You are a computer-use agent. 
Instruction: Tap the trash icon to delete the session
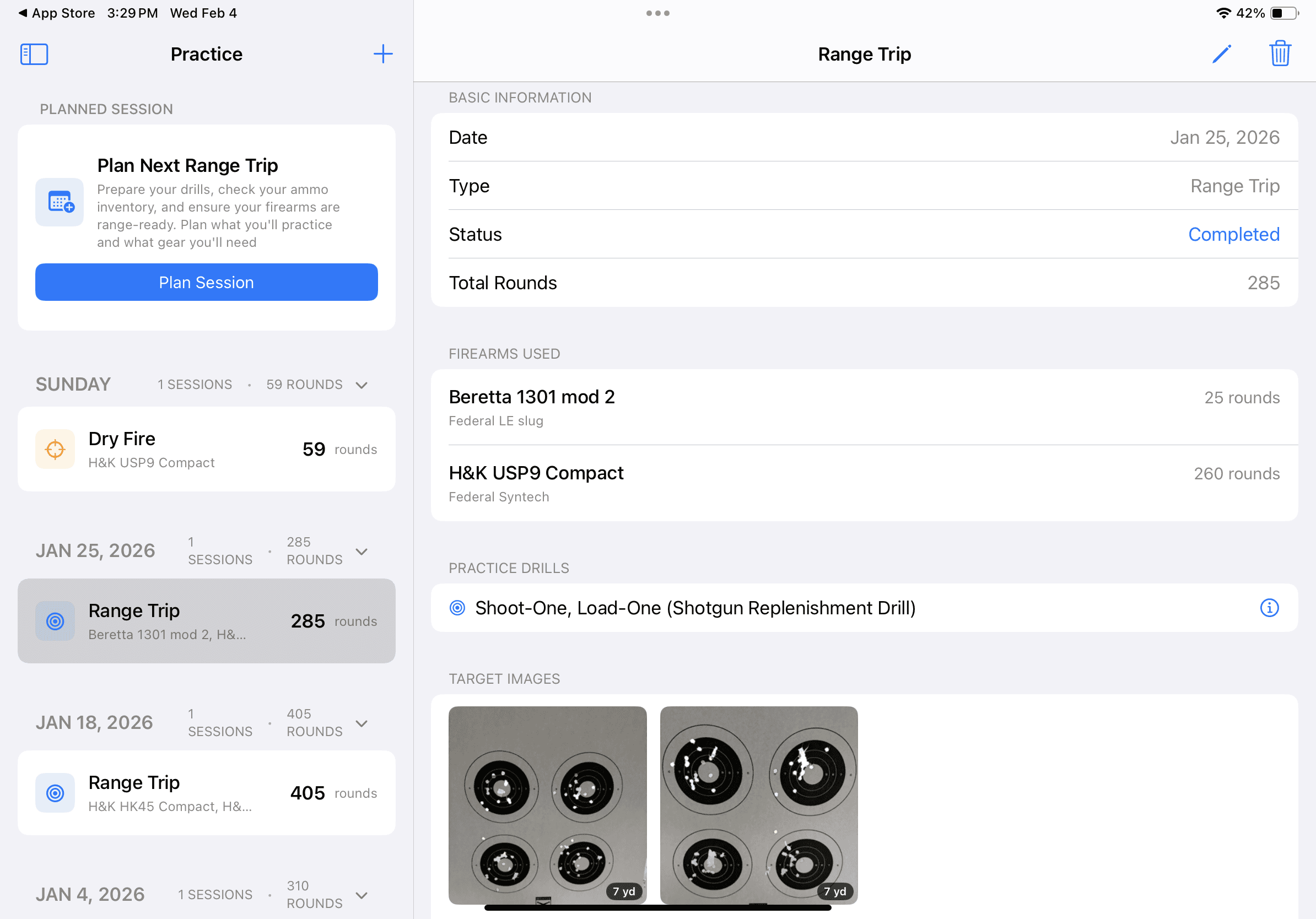1280,53
